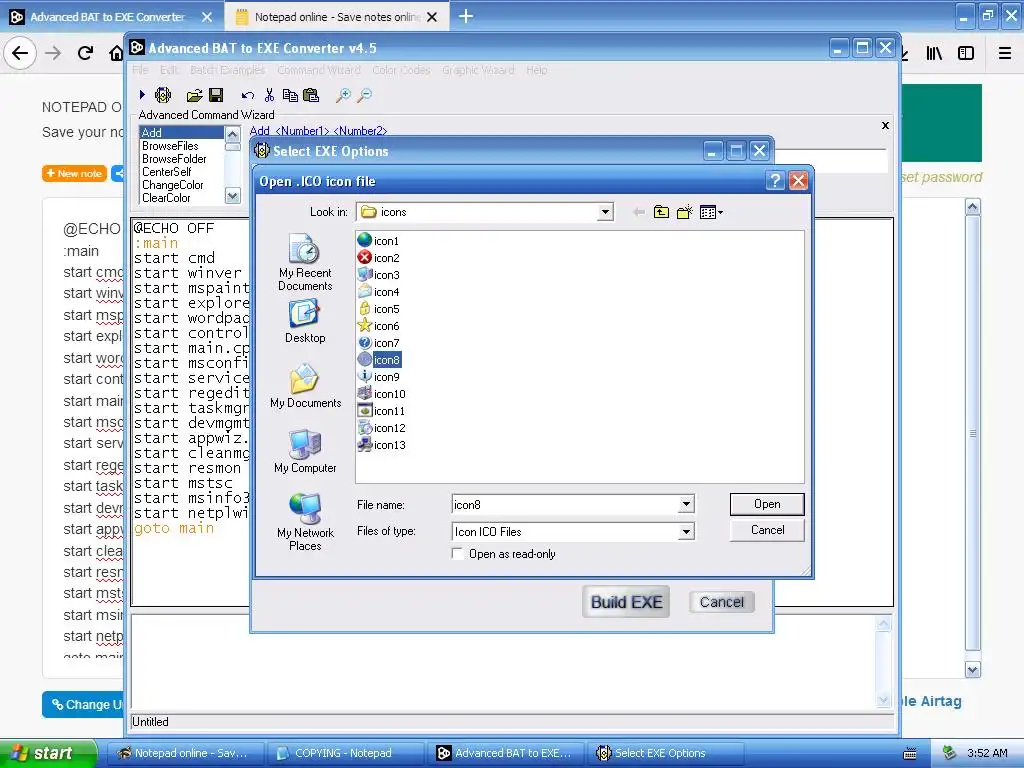Image resolution: width=1024 pixels, height=768 pixels.
Task: Click Save disk icon in BAT Converter toolbar
Action: [216, 95]
